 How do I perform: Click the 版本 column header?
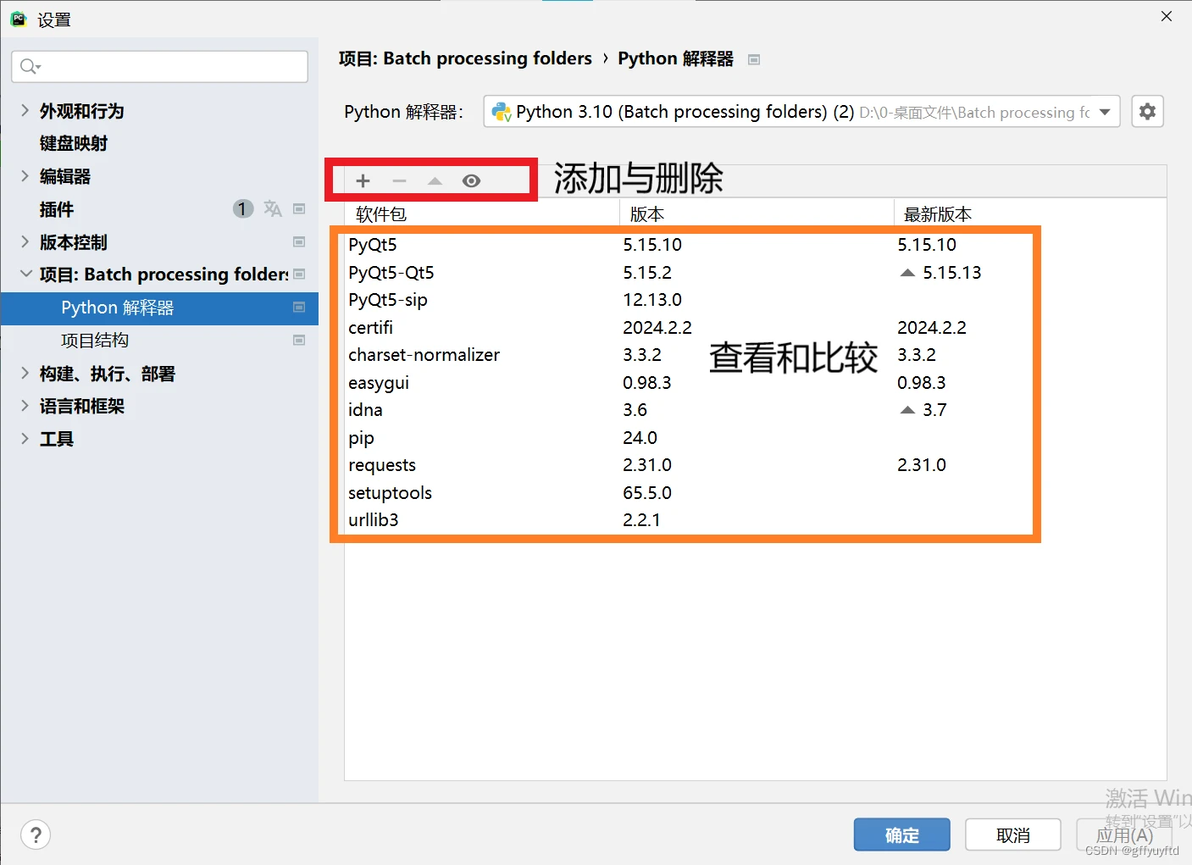tap(756, 214)
